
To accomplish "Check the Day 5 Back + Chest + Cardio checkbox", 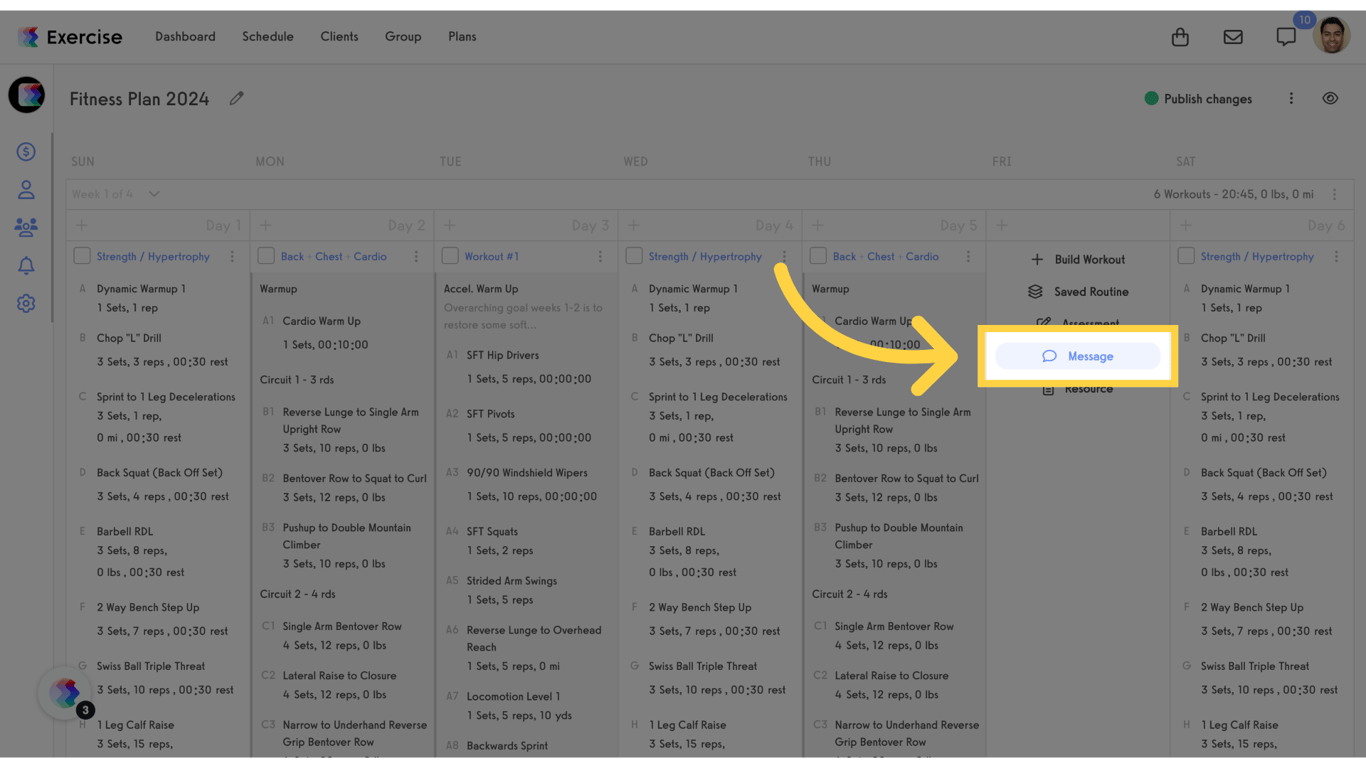I will tap(818, 256).
